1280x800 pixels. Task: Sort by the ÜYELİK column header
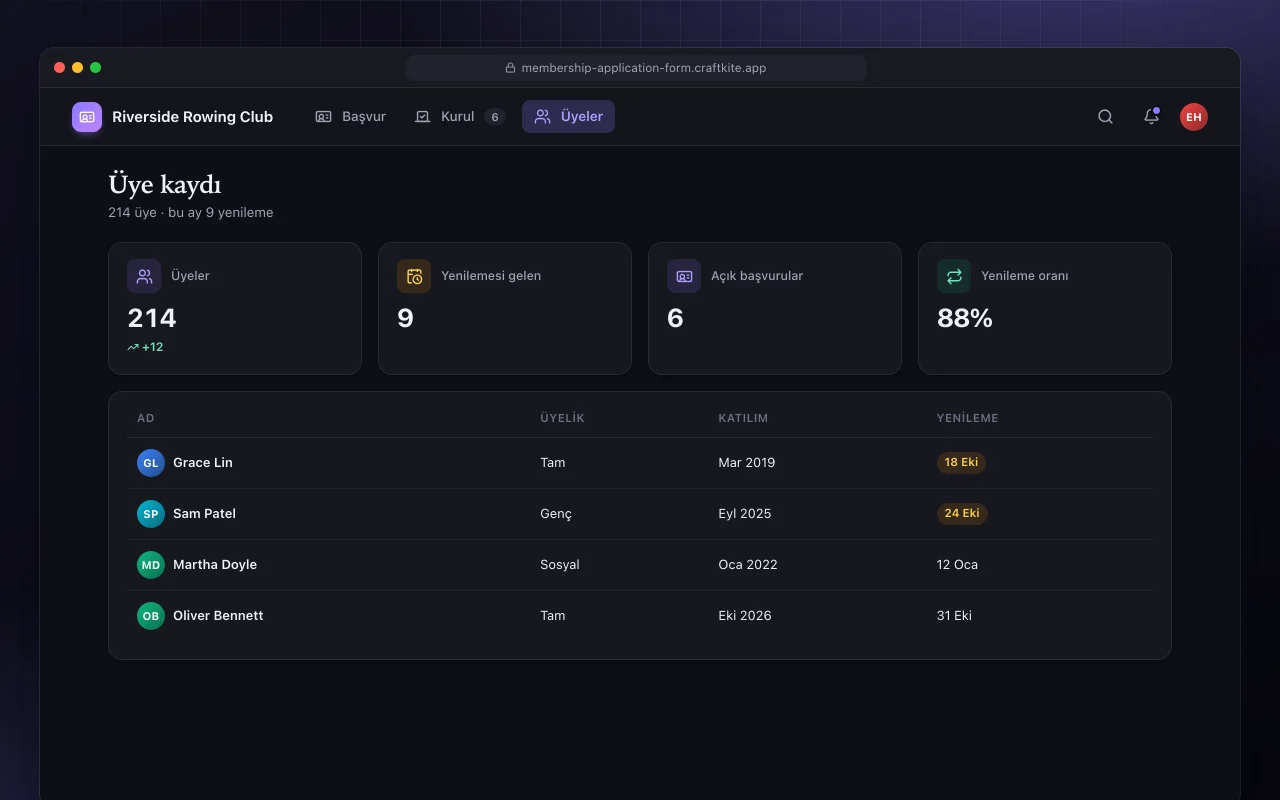coord(562,418)
